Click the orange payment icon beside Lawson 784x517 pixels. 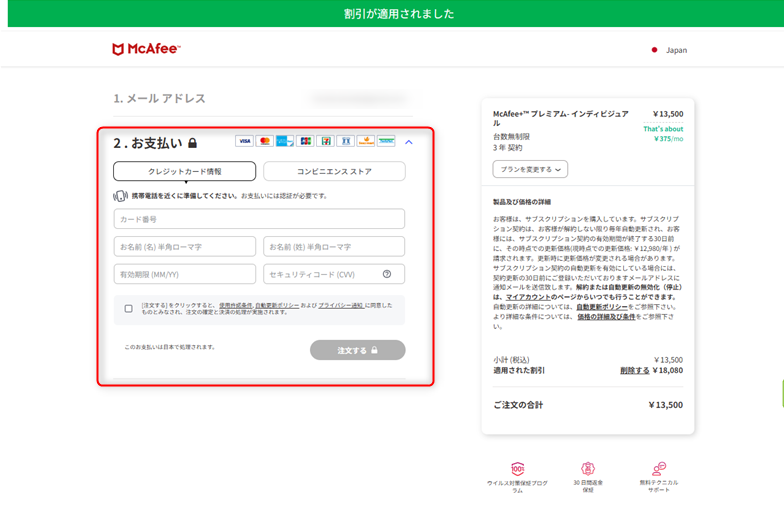click(x=366, y=141)
